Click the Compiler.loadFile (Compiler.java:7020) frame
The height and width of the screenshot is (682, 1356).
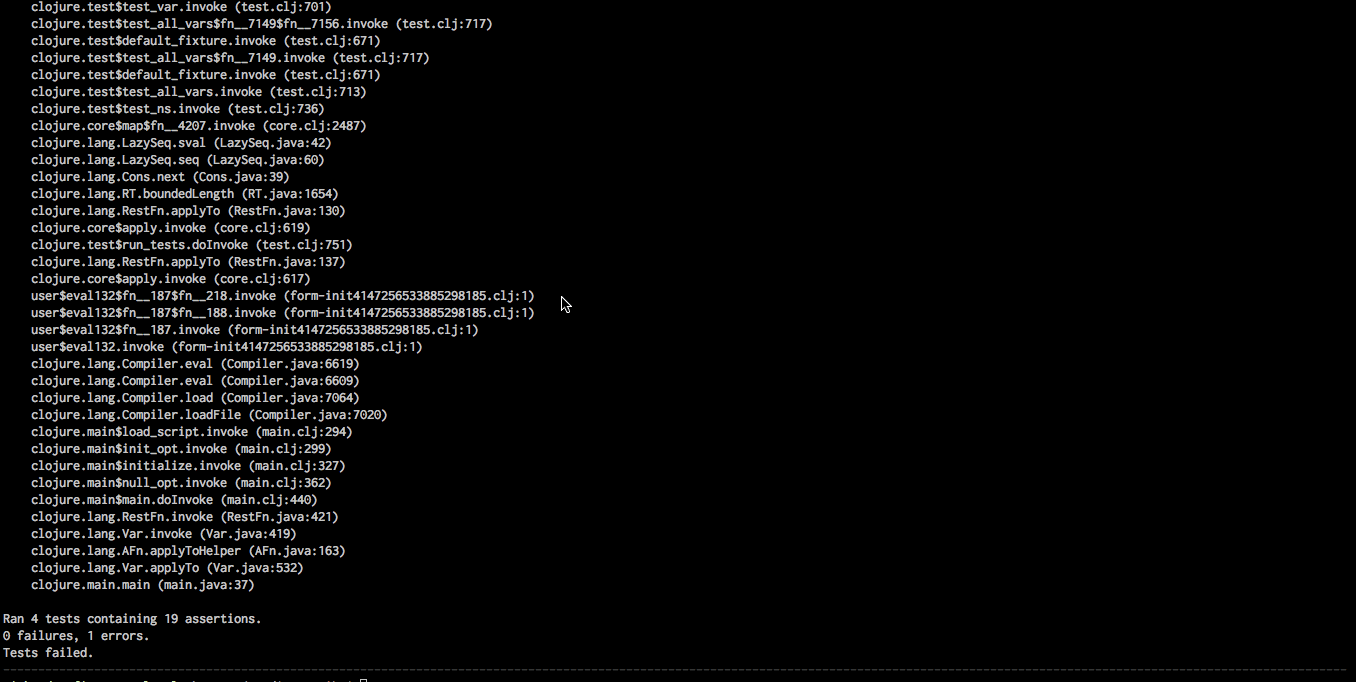209,415
